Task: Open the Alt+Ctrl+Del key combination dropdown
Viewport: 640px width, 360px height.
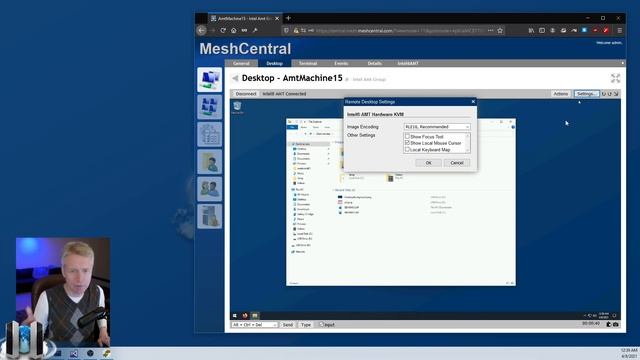Action: 254,324
